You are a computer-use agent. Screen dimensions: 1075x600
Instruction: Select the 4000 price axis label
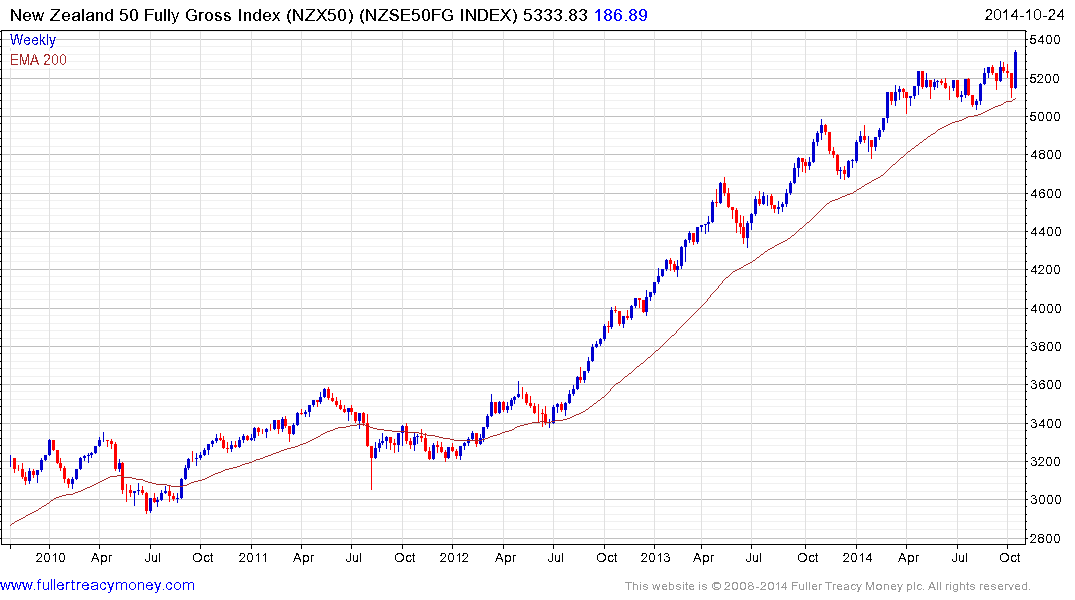[1046, 308]
